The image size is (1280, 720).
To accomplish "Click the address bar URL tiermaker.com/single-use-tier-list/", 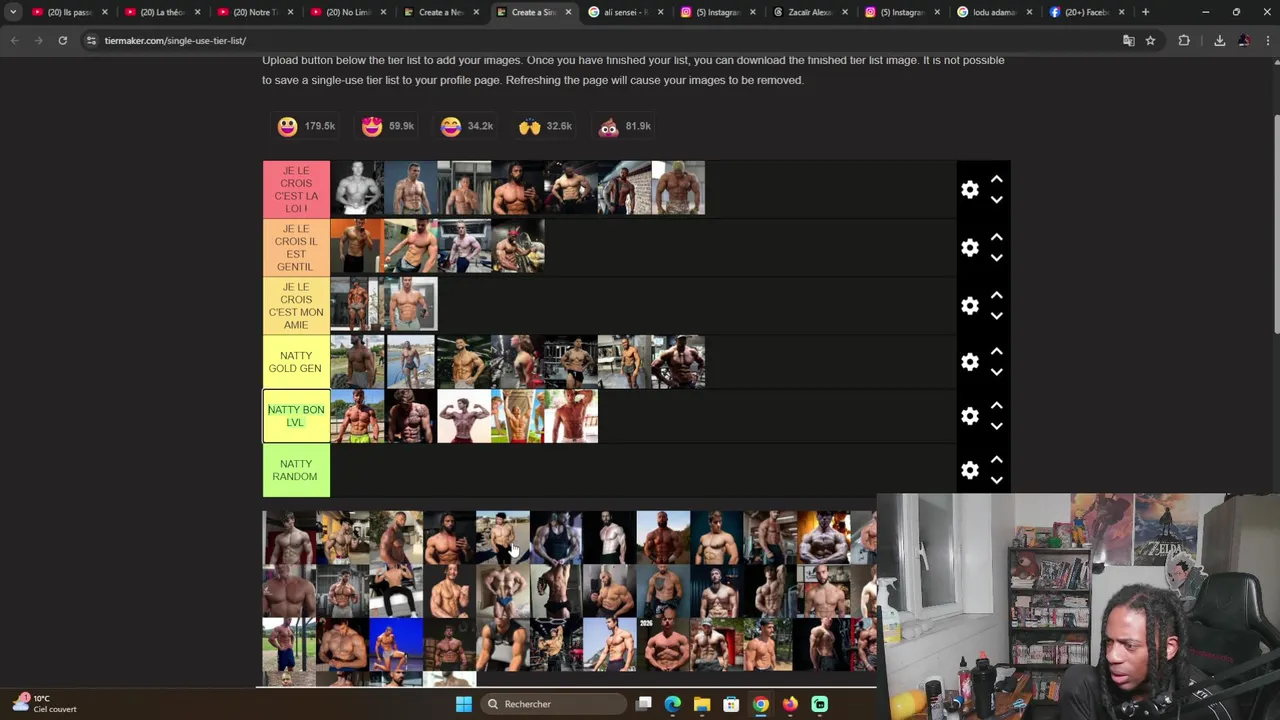I will [175, 41].
